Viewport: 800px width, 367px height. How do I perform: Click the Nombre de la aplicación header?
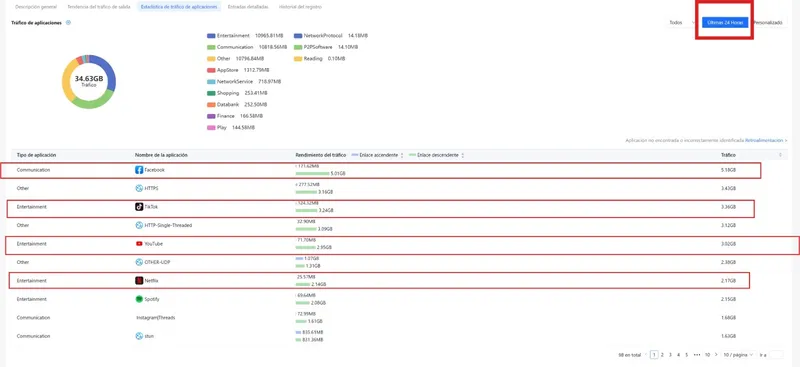pos(161,155)
